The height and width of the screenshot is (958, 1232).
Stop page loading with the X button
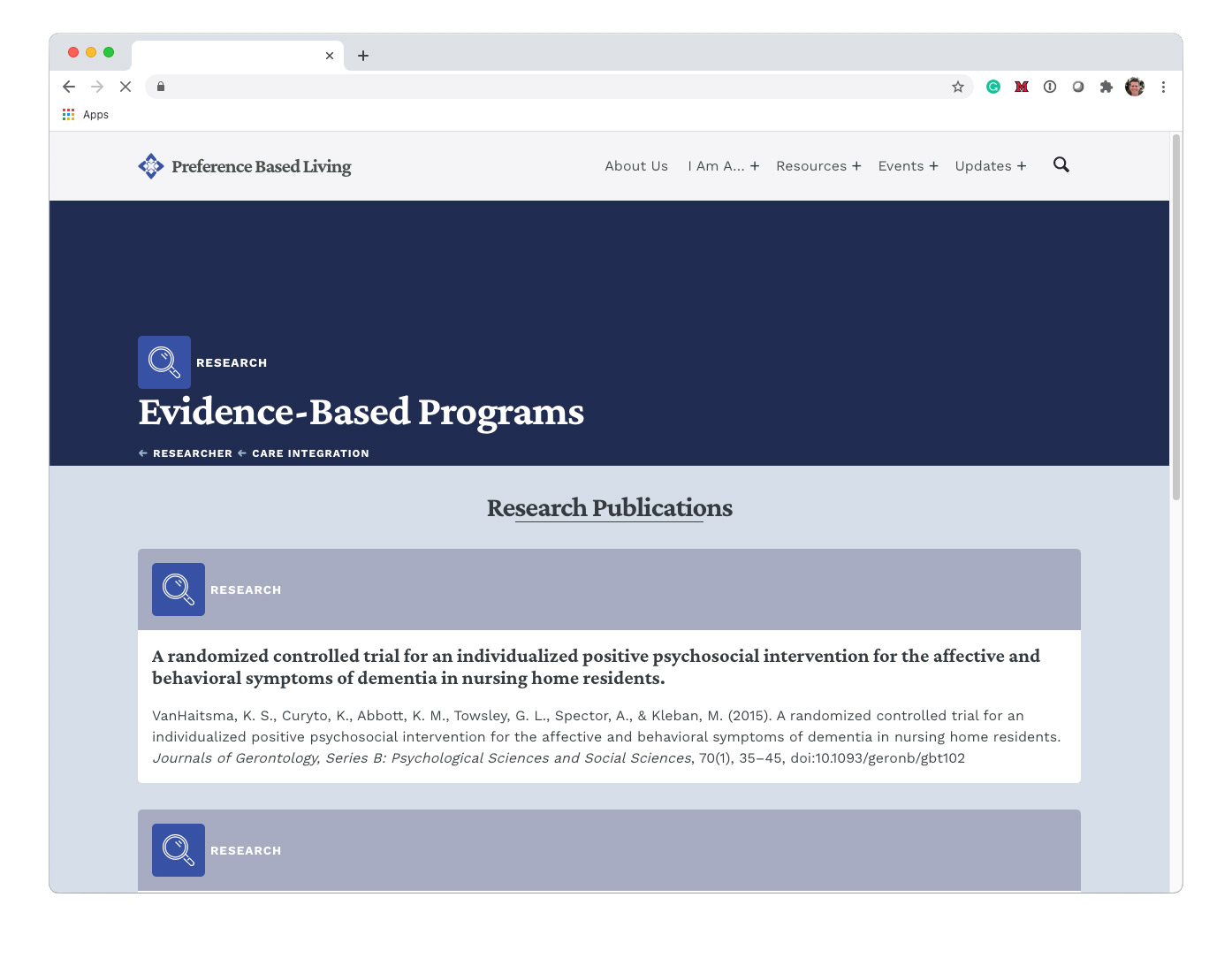click(x=125, y=87)
